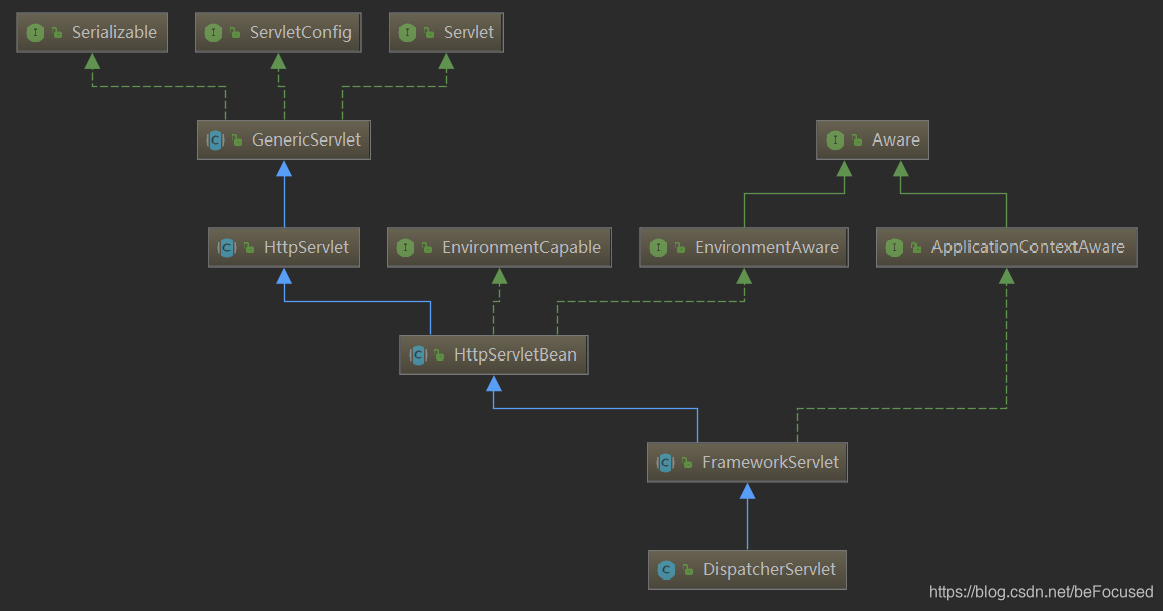Screen dimensions: 1163x611
Task: Click the green lock icon beside Serializable
Action: coord(56,33)
